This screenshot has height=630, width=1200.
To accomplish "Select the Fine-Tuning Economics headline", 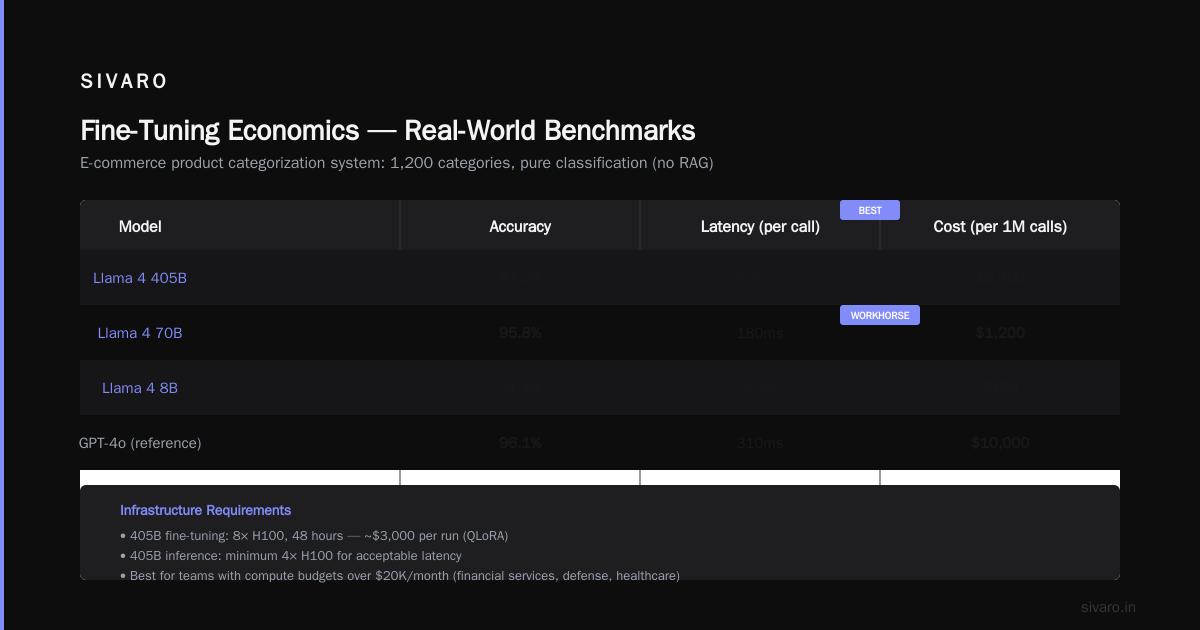I will point(387,130).
